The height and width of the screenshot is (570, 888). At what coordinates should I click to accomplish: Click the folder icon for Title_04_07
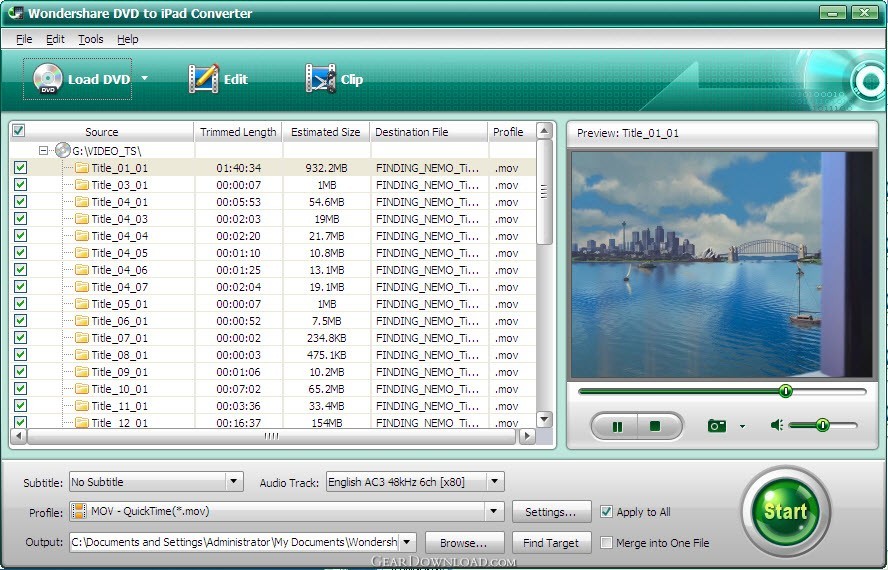tap(82, 287)
